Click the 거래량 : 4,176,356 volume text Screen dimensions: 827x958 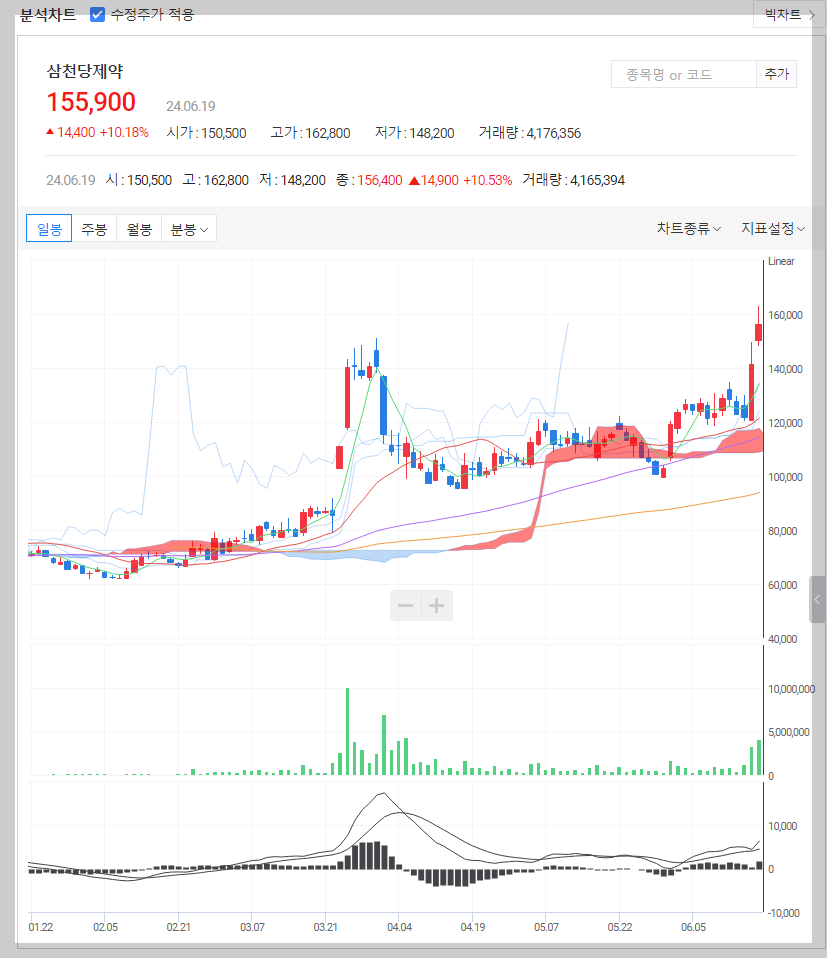530,133
